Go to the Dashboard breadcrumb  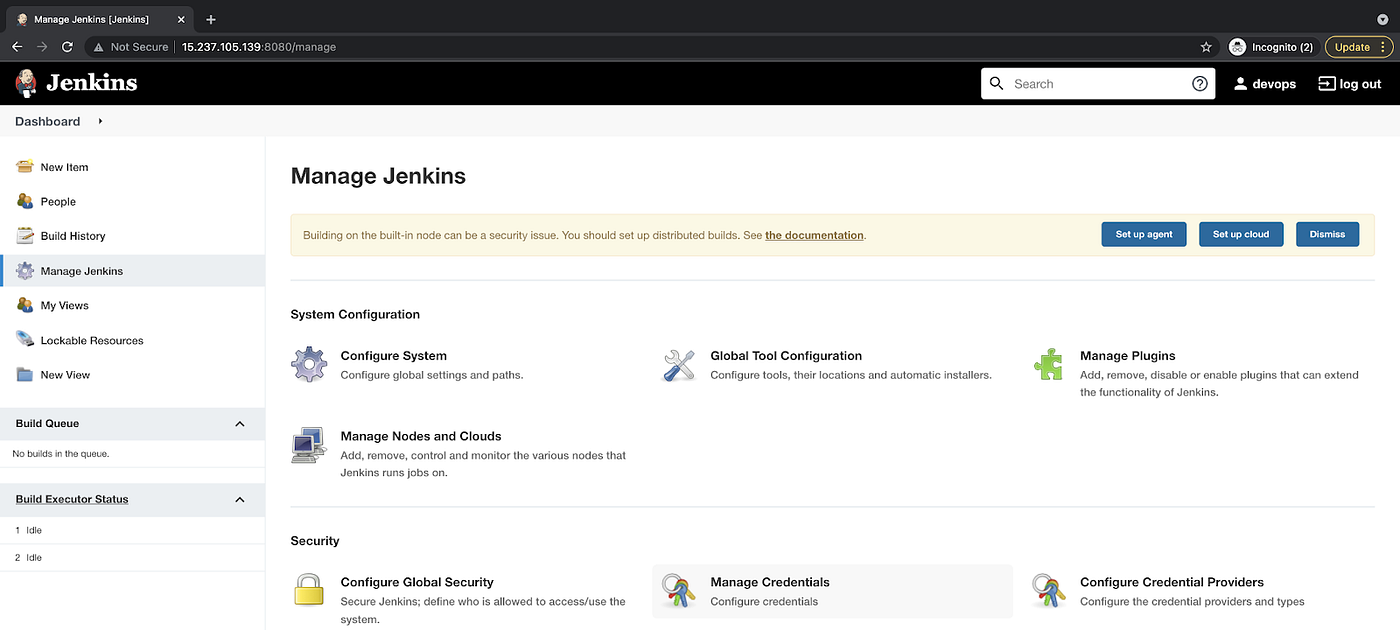pyautogui.click(x=47, y=121)
